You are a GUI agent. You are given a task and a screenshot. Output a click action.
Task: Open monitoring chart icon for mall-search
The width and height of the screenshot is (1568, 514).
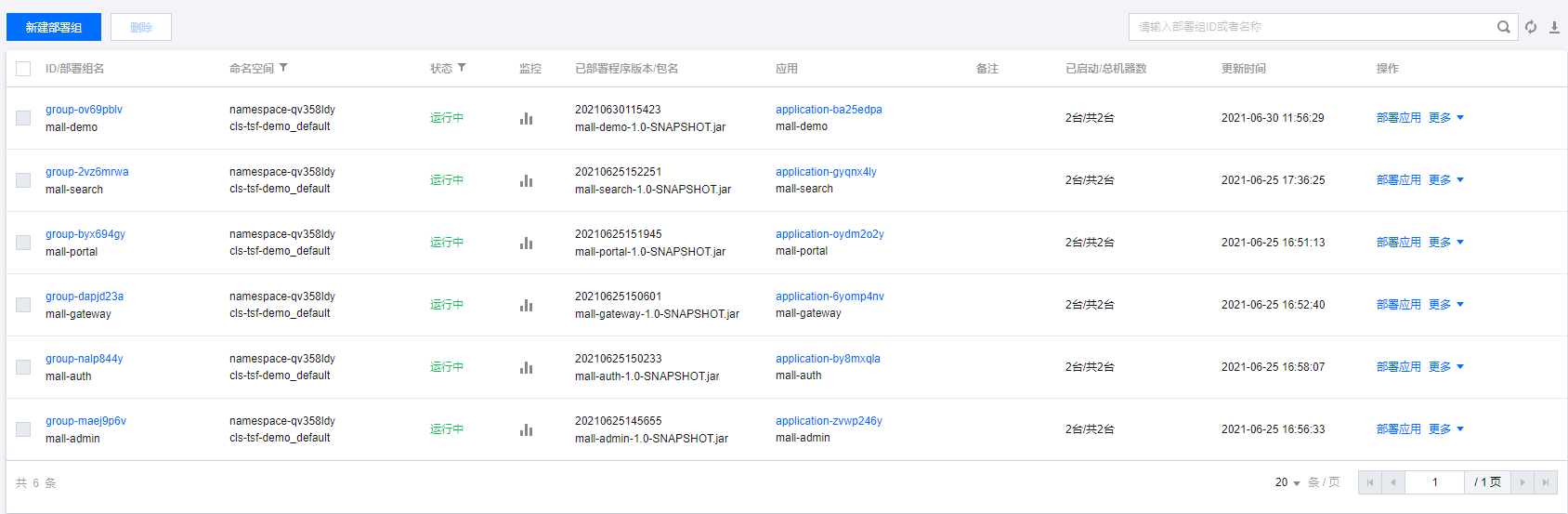click(526, 180)
